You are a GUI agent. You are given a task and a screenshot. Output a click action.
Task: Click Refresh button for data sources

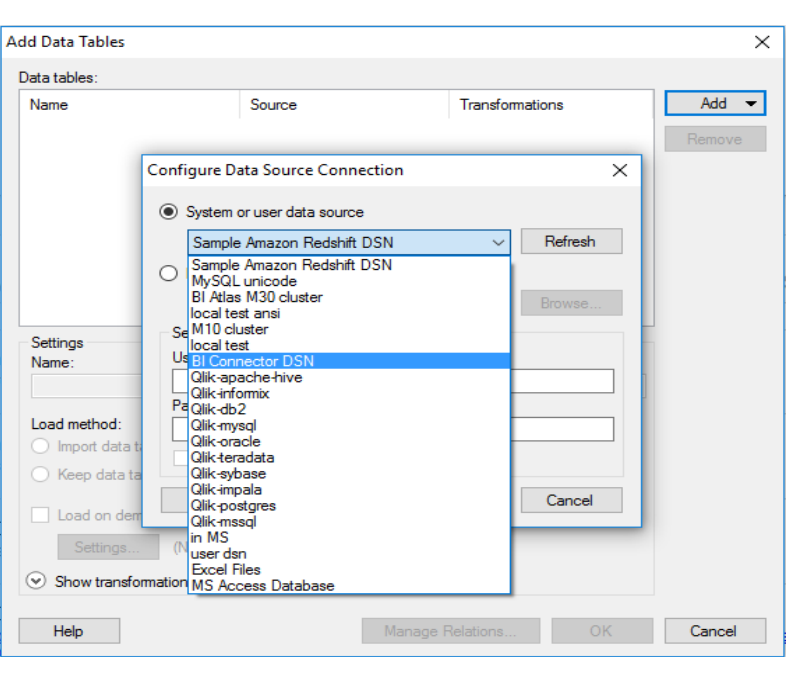click(x=571, y=242)
